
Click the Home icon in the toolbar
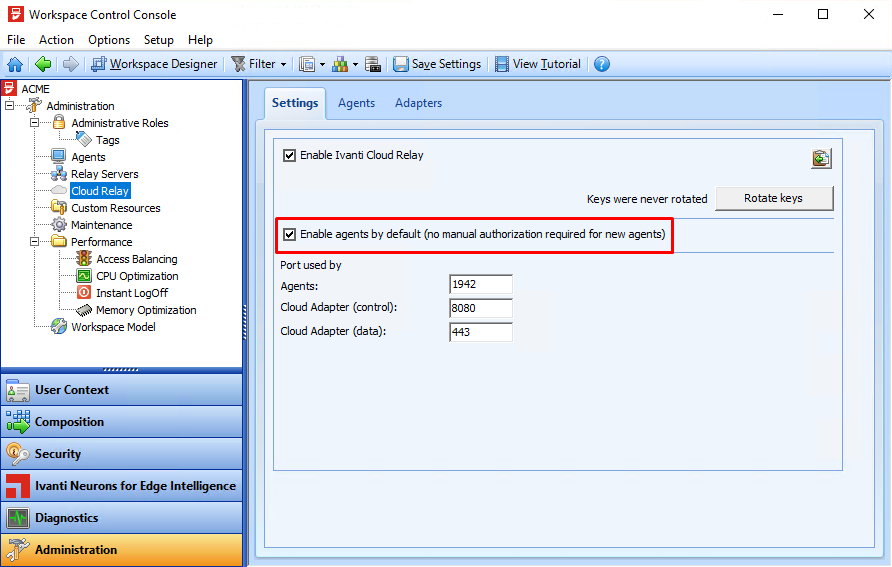tap(15, 64)
